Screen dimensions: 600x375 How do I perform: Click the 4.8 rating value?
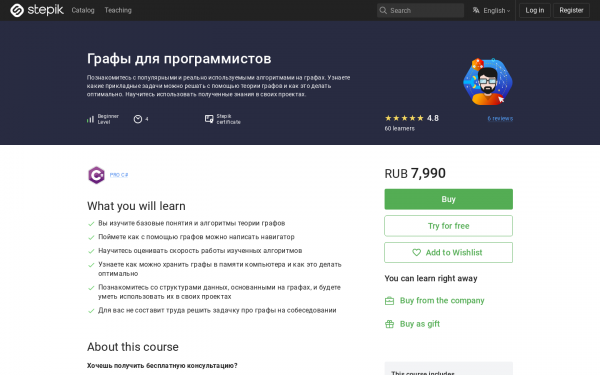(433, 118)
